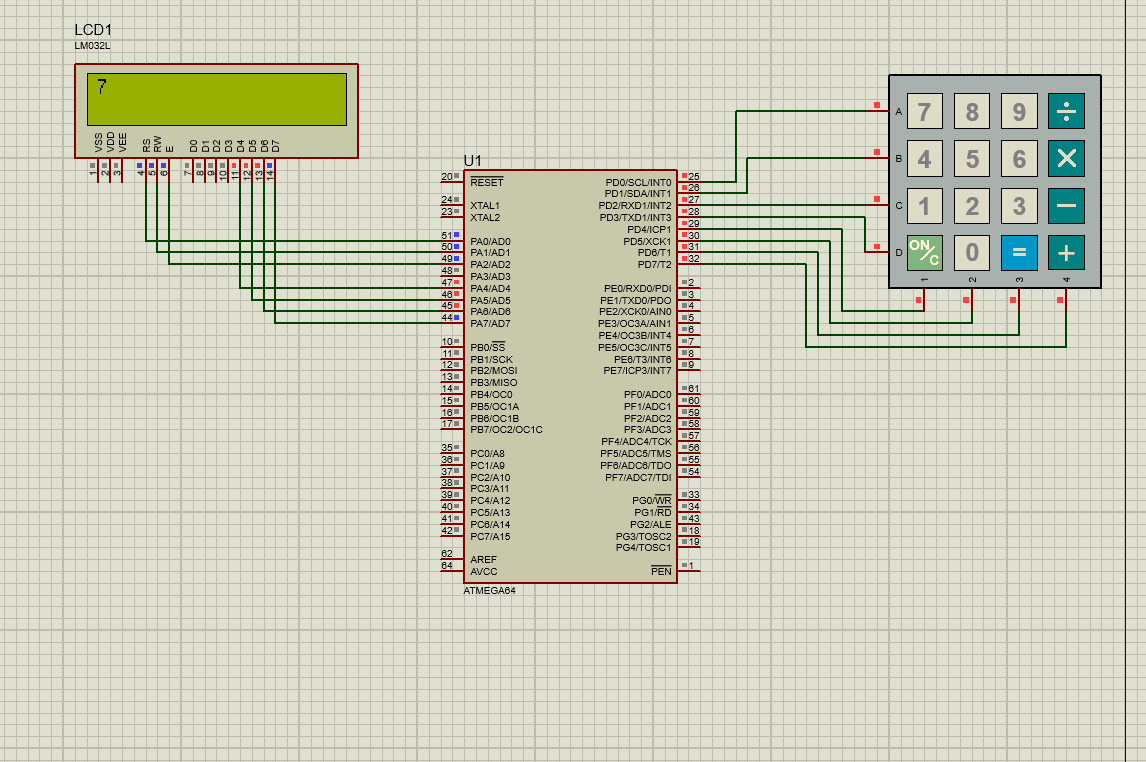
Task: Select the PB2/MOSI pin label
Action: pos(493,370)
